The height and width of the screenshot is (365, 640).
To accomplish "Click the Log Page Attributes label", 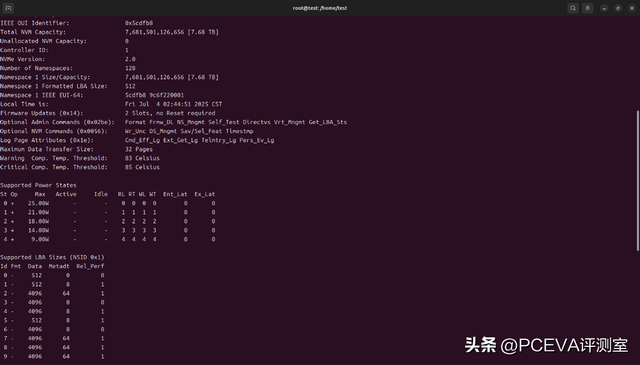I will pyautogui.click(x=47, y=140).
